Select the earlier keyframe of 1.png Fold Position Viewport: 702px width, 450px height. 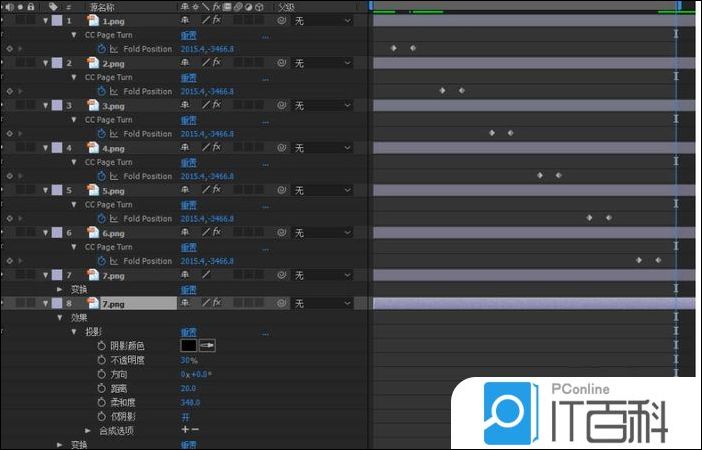pos(394,48)
